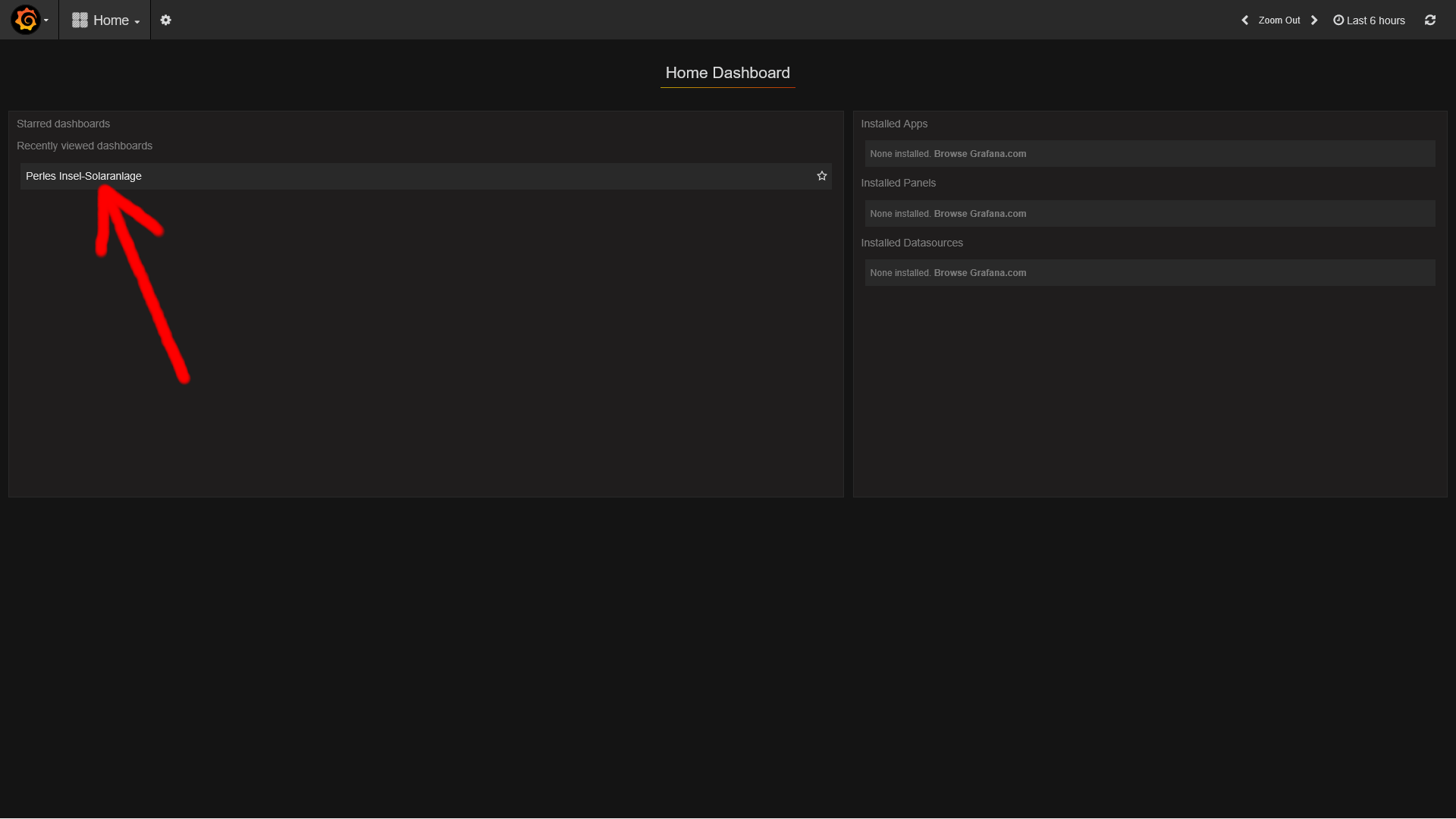Select the Starred dashboards heading
This screenshot has width=1456, height=819.
point(63,124)
